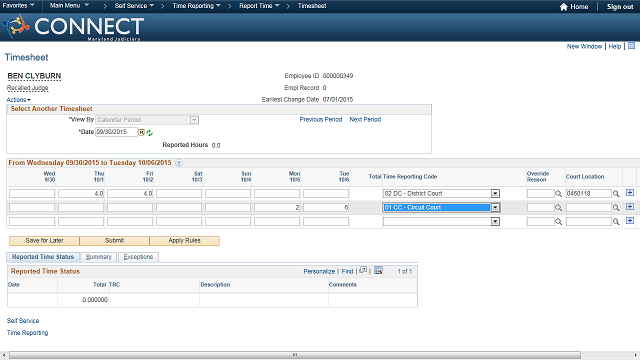Open Override Reason lookup in blank third row
This screenshot has width=640, height=360.
(x=558, y=222)
